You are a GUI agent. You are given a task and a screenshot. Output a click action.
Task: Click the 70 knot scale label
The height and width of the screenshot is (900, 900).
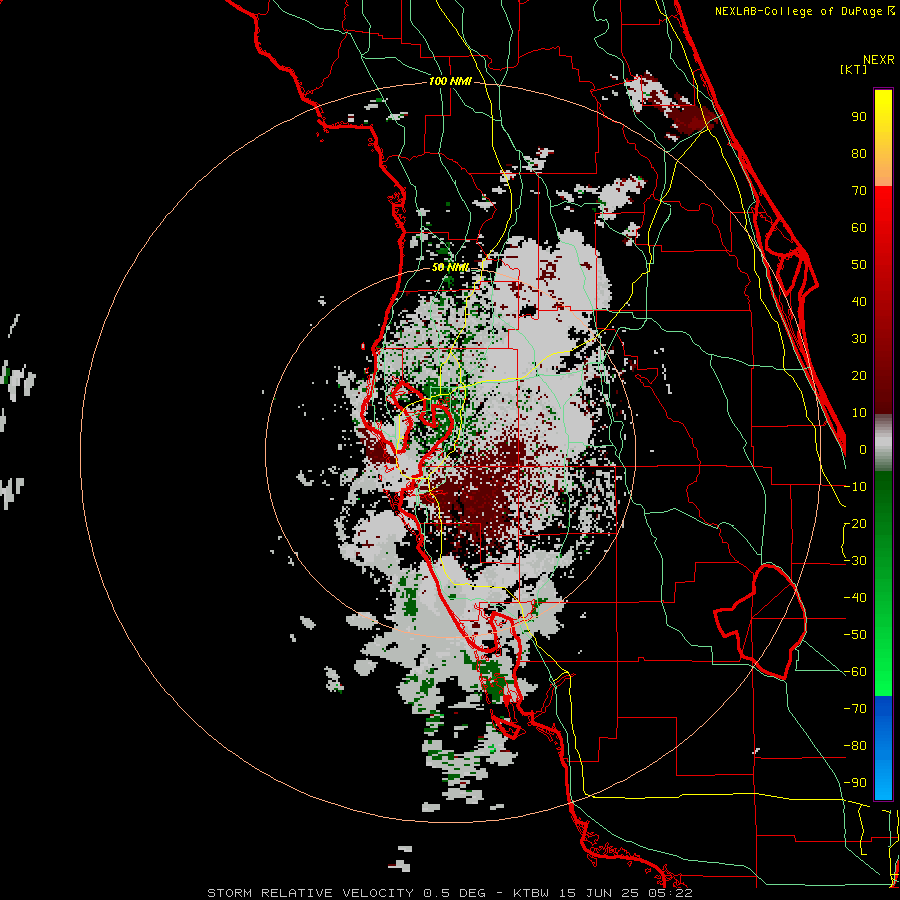point(859,191)
